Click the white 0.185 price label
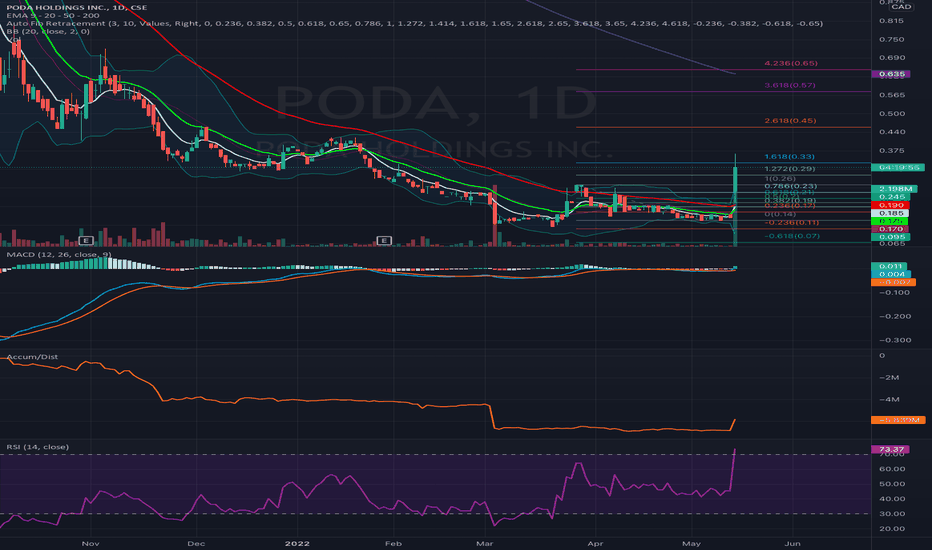Viewport: 932px width, 550px height. point(890,213)
